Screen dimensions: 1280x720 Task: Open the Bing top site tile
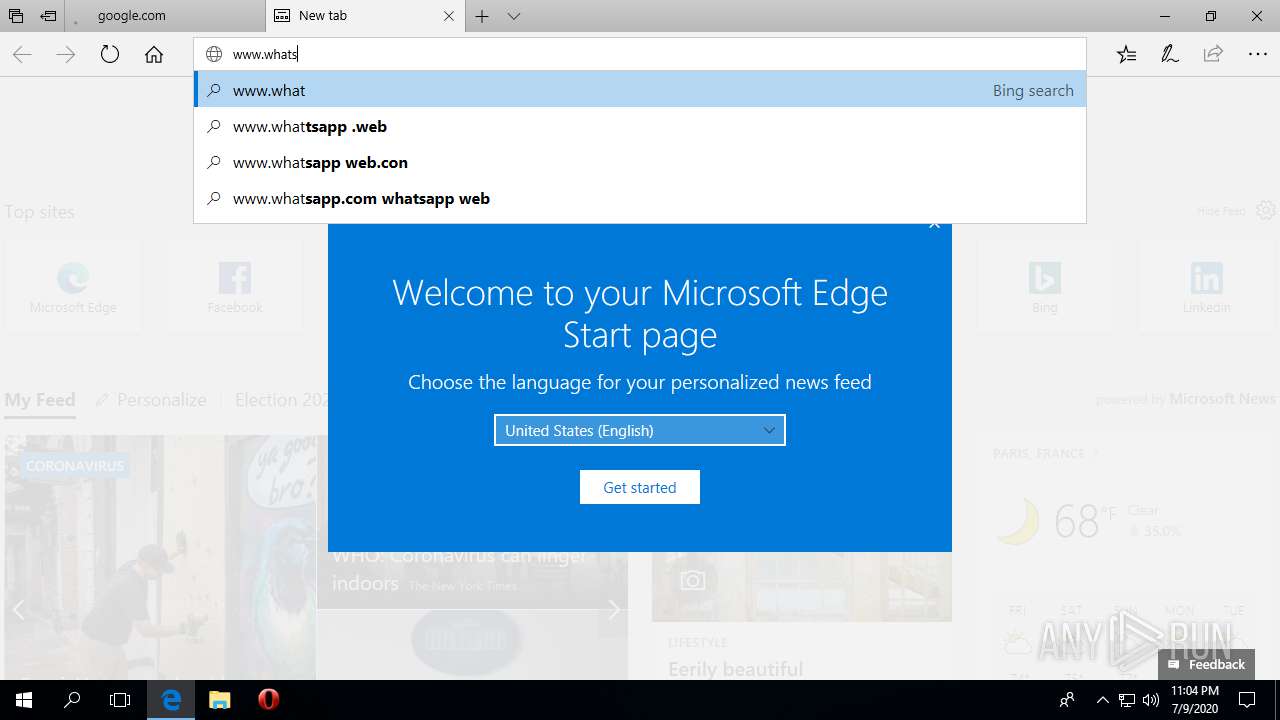pyautogui.click(x=1045, y=285)
